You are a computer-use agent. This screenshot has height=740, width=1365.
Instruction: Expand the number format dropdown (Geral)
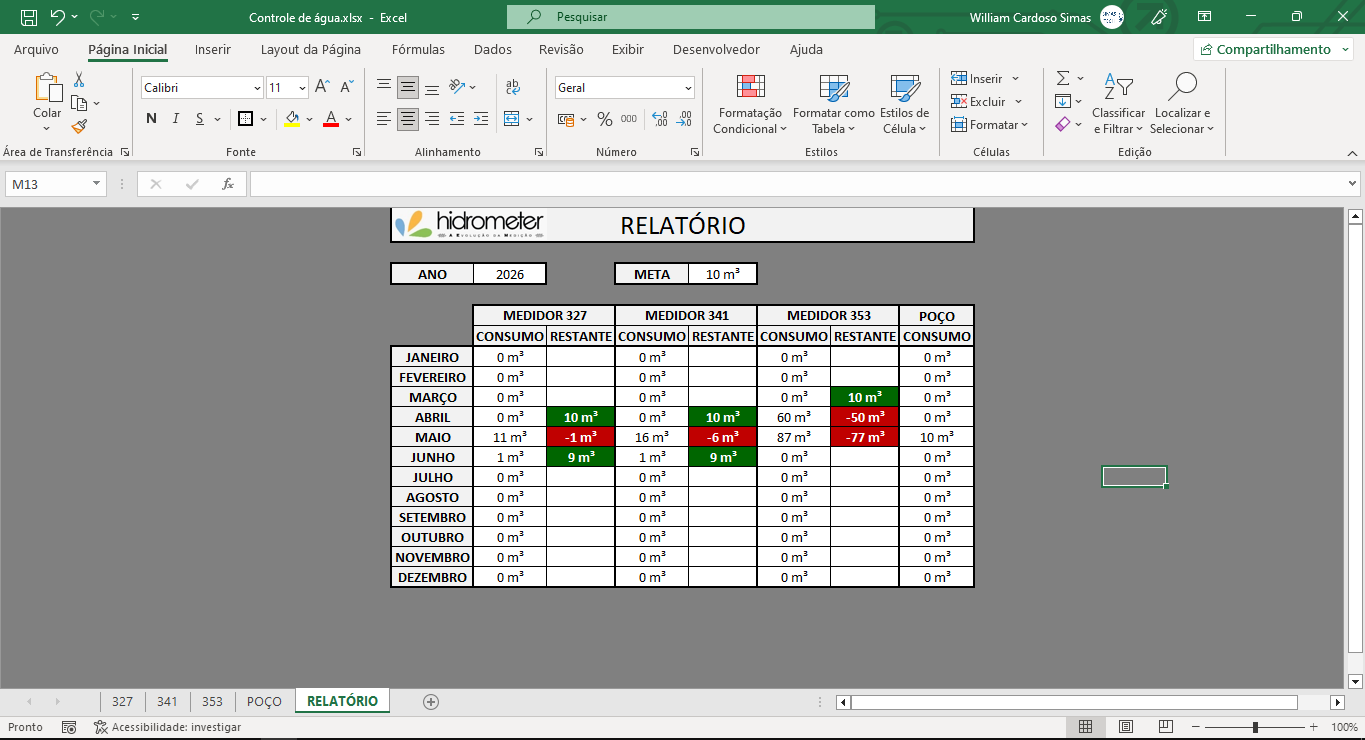(x=688, y=88)
